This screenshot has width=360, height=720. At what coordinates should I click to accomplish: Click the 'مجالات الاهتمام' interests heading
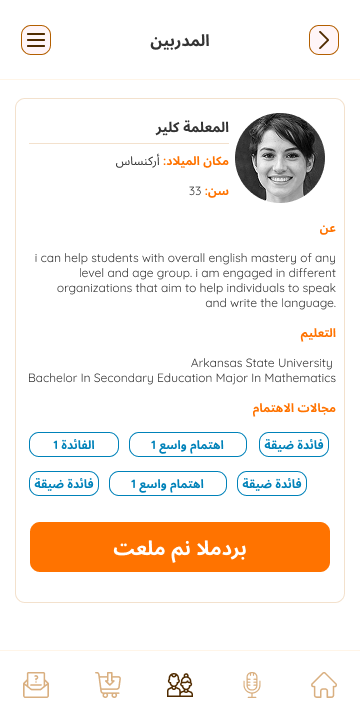pyautogui.click(x=294, y=408)
